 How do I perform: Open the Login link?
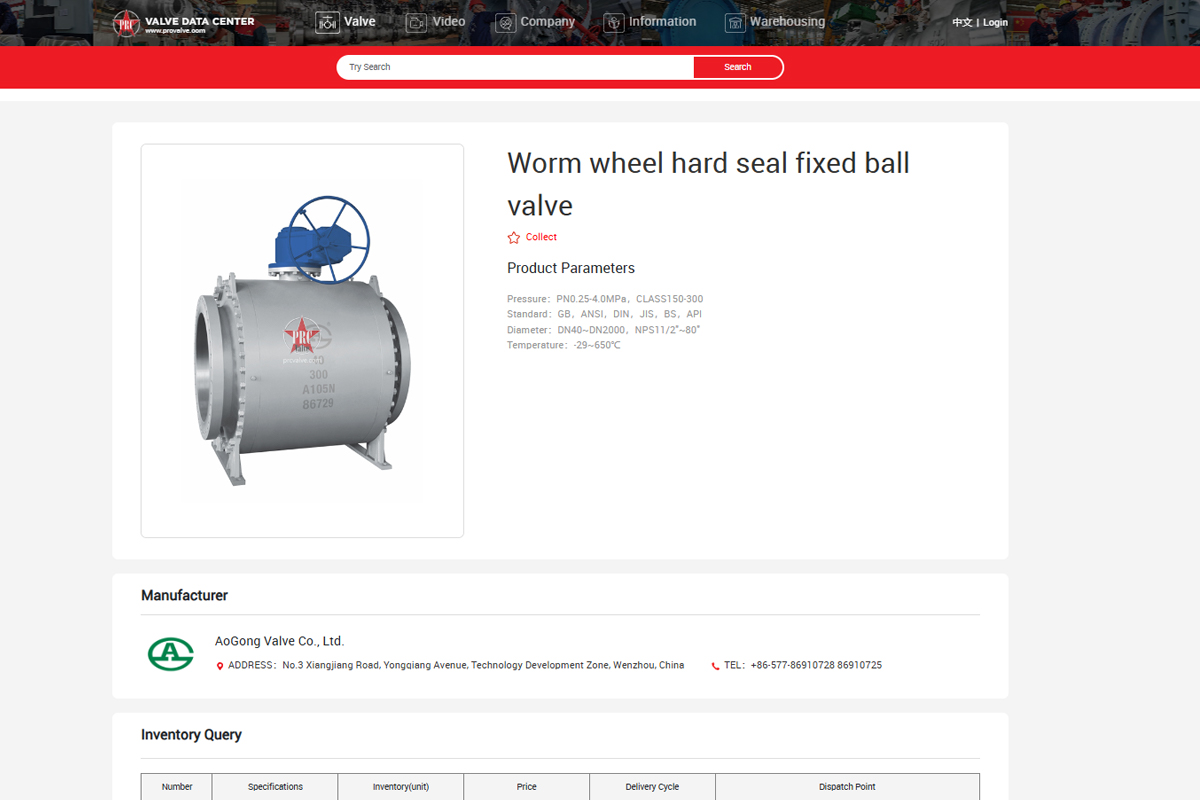[995, 22]
